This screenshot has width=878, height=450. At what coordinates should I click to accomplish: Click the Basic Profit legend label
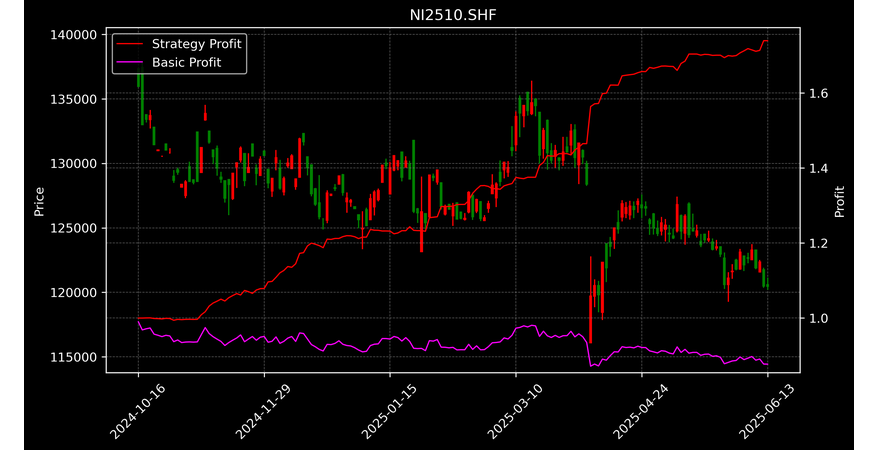coord(186,62)
